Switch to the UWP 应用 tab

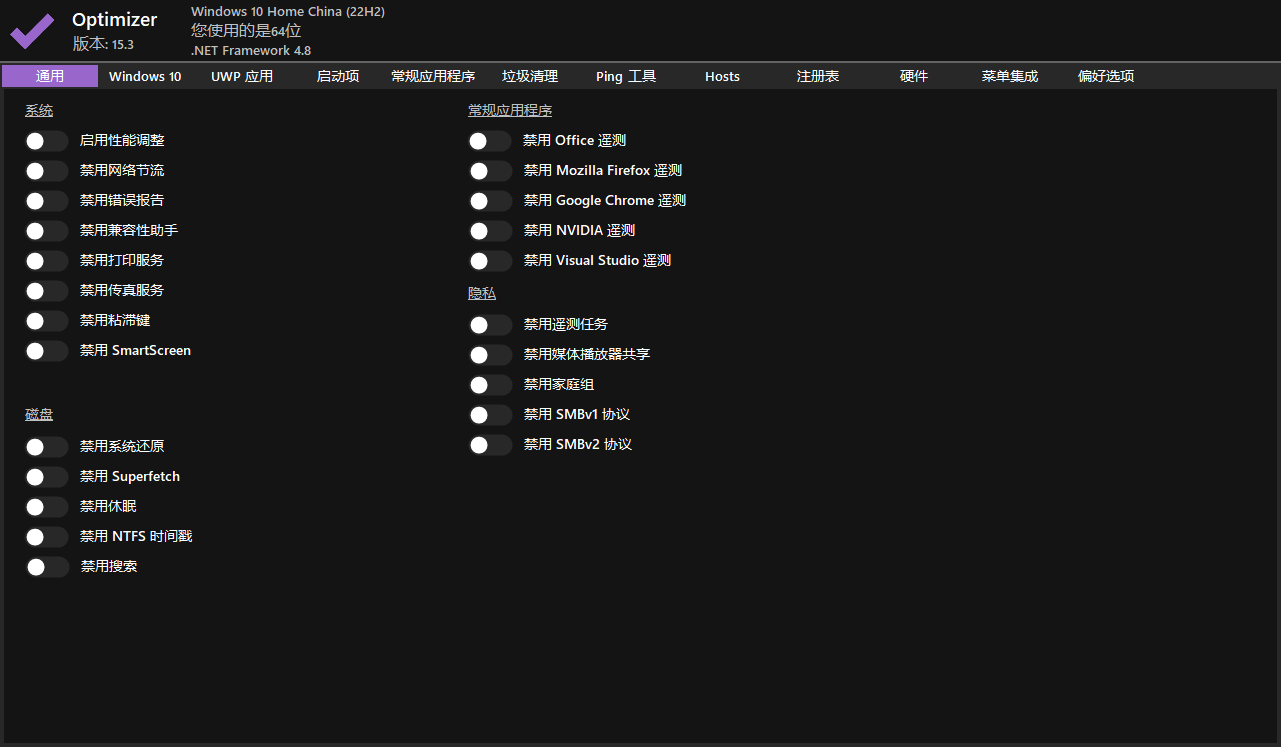(x=242, y=76)
